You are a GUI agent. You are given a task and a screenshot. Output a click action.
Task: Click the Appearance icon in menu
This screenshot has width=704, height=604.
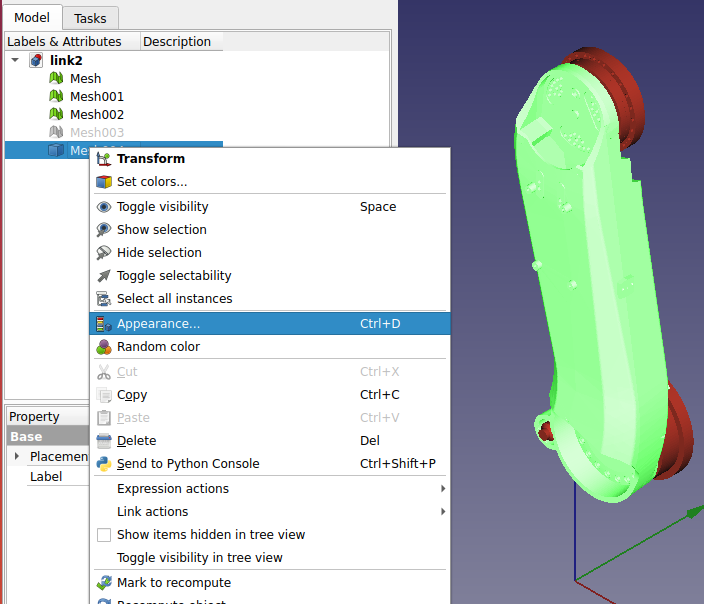point(104,324)
